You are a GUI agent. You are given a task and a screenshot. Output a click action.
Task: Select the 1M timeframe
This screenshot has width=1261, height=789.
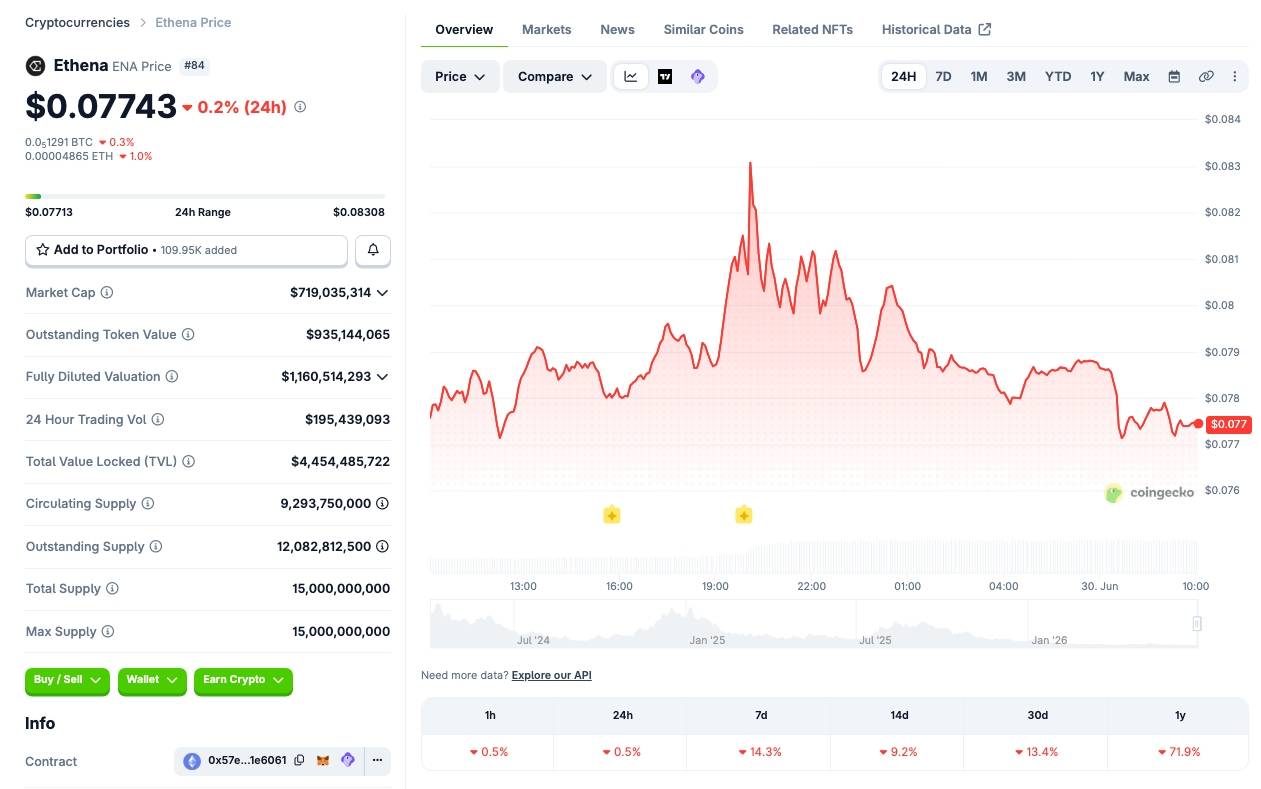tap(979, 77)
